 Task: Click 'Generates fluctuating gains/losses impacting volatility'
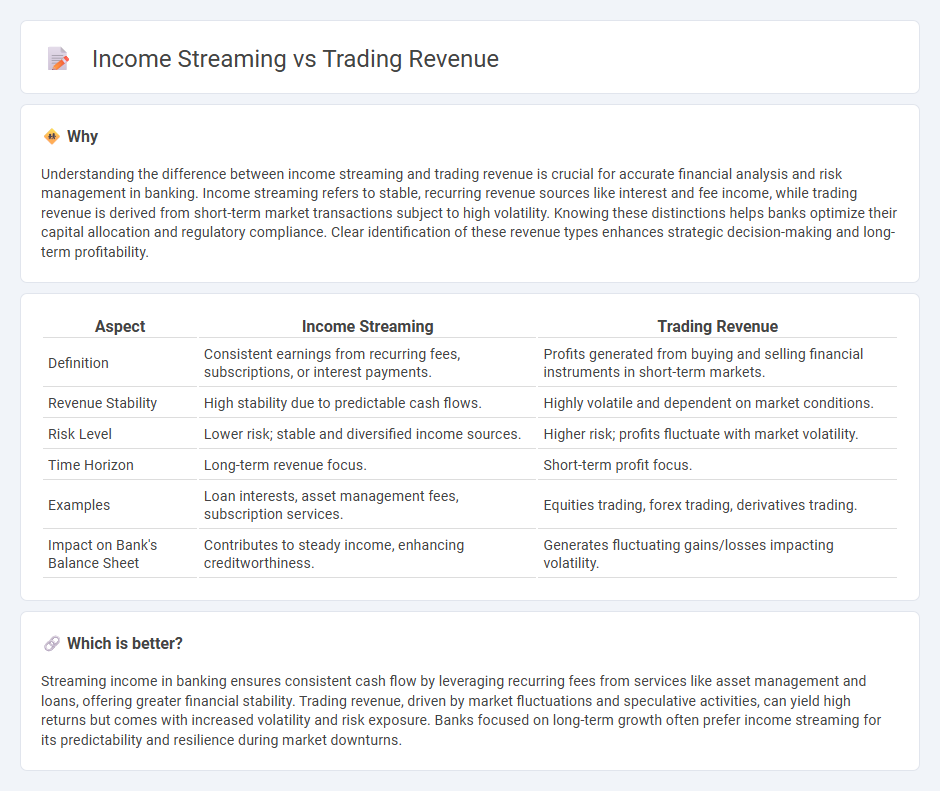point(688,554)
